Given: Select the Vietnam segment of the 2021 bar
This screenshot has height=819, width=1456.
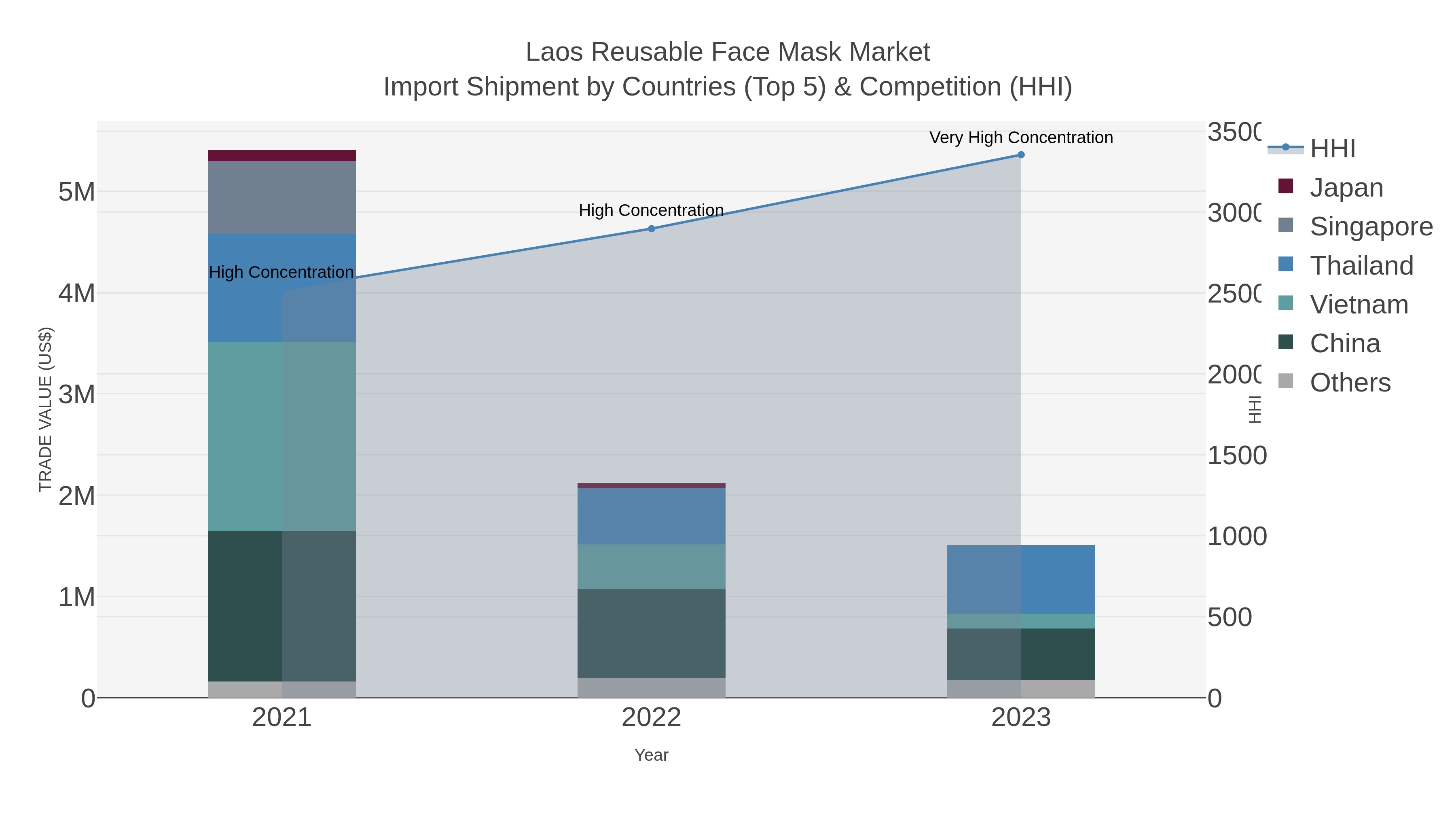Looking at the screenshot, I should click(281, 436).
